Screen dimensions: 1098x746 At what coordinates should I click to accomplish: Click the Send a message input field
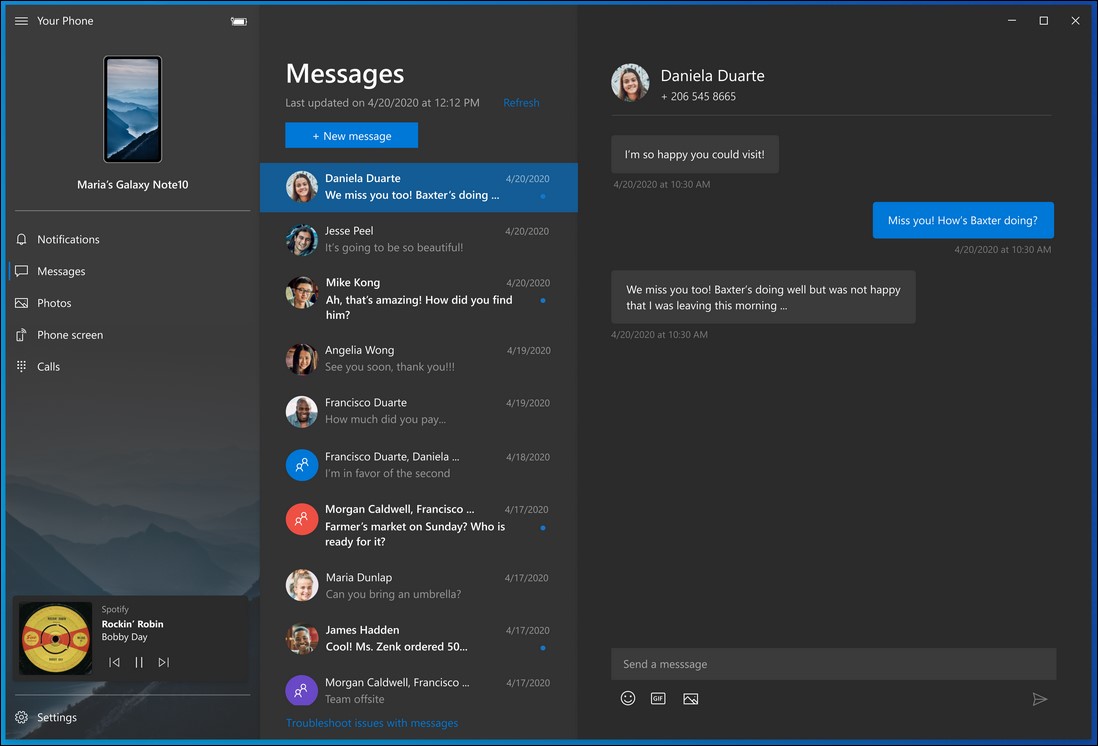click(x=833, y=664)
